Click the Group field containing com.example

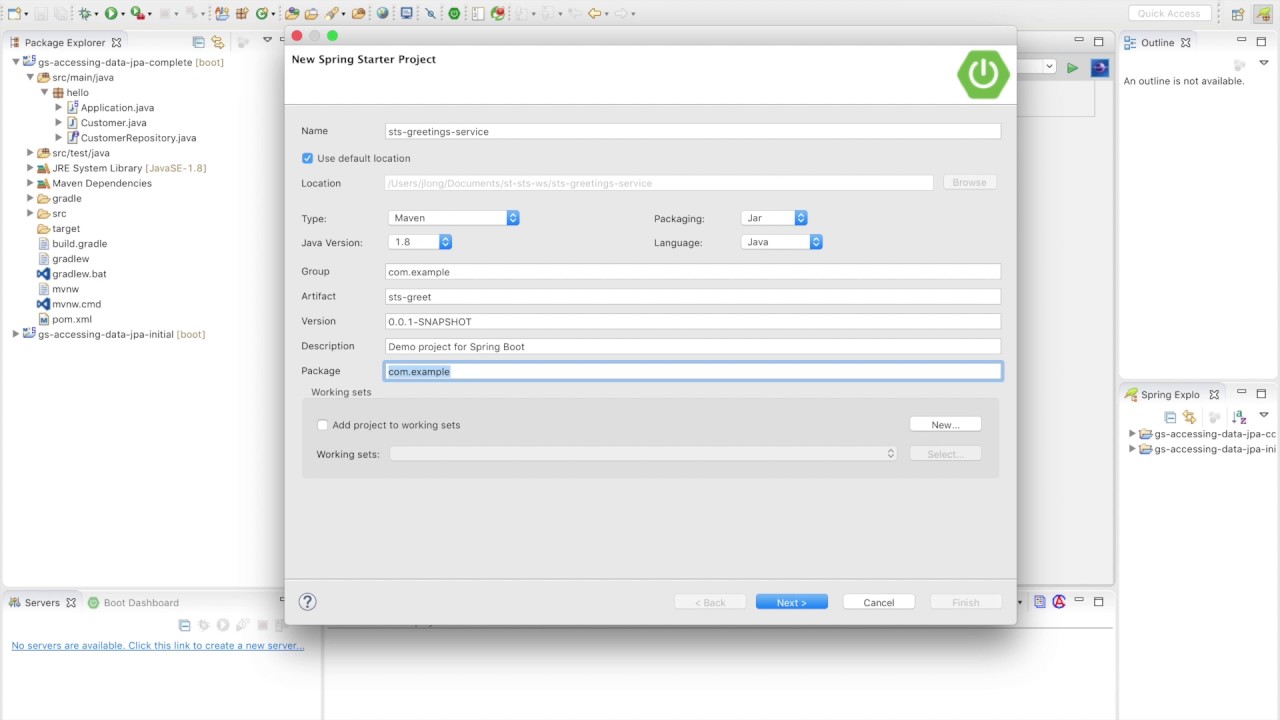click(693, 272)
